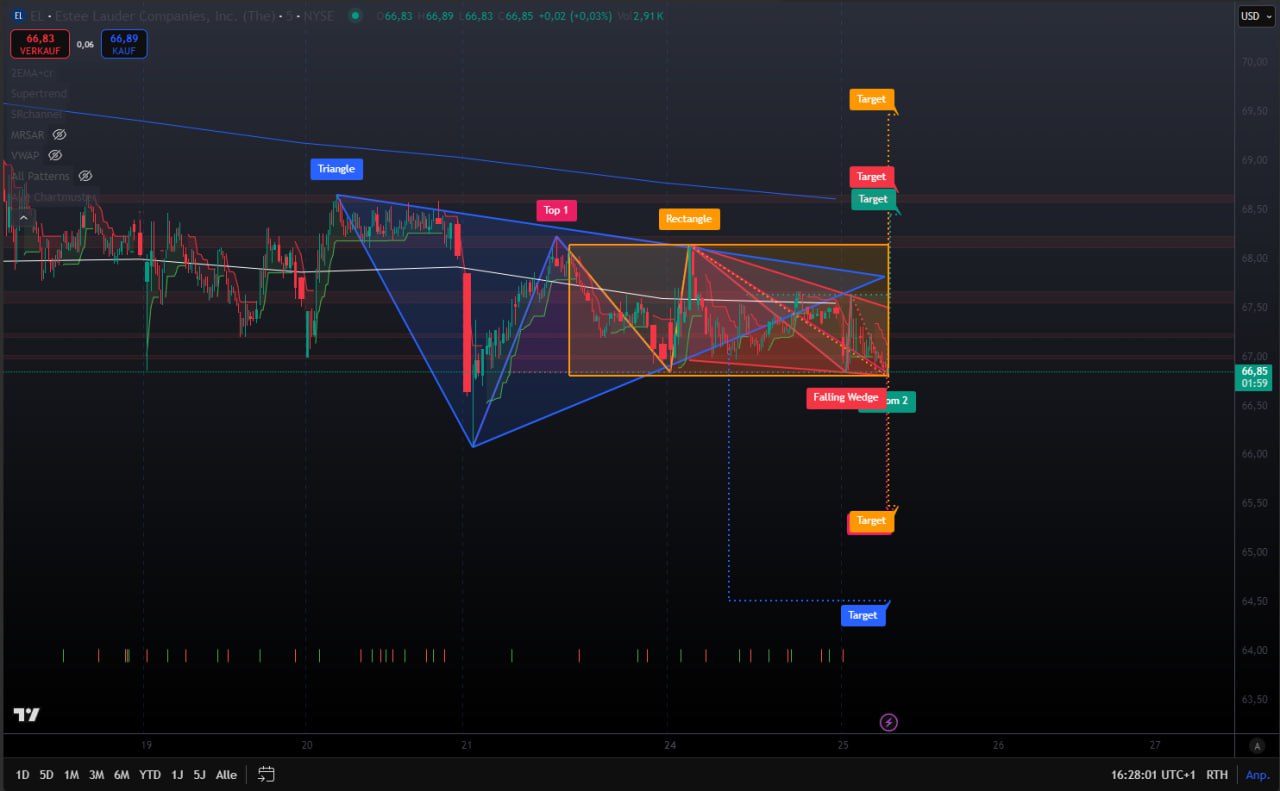Click the TradingView logo icon
Screen dimensions: 1280x791
coord(26,714)
